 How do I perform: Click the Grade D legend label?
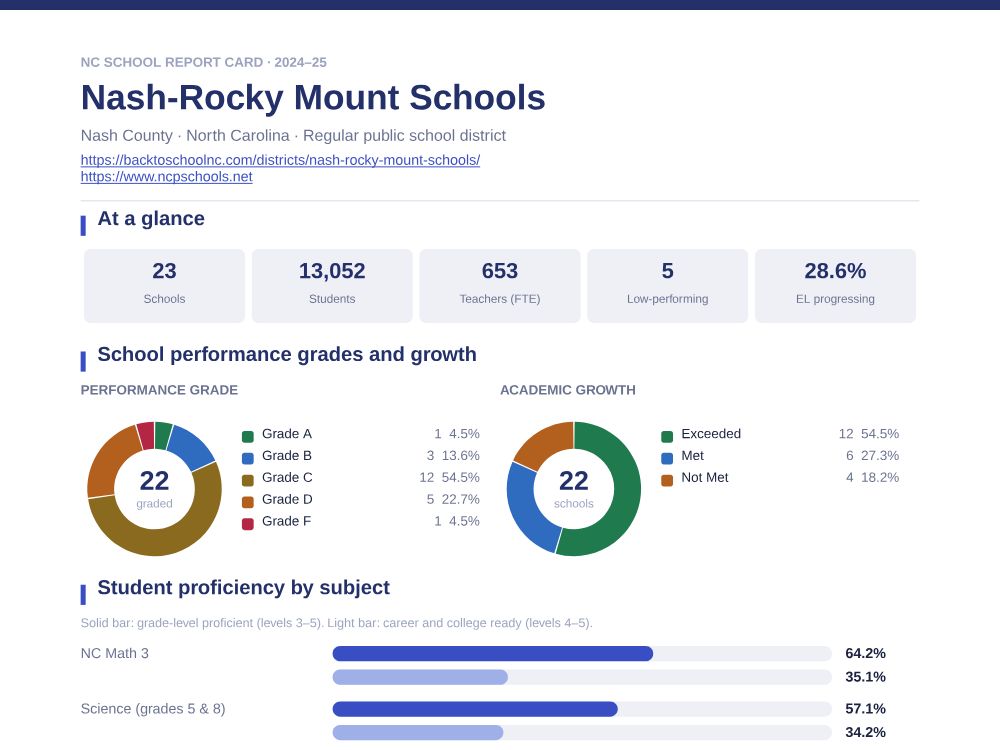point(288,499)
